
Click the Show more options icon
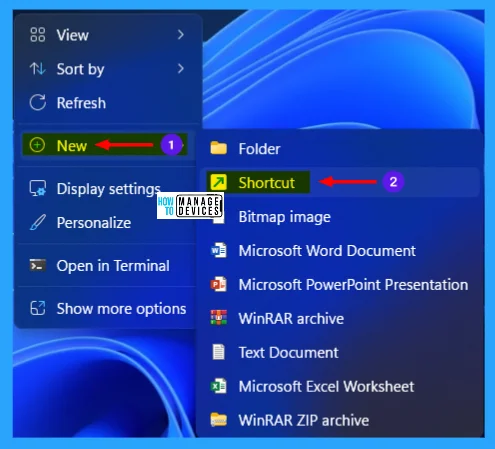pyautogui.click(x=38, y=308)
